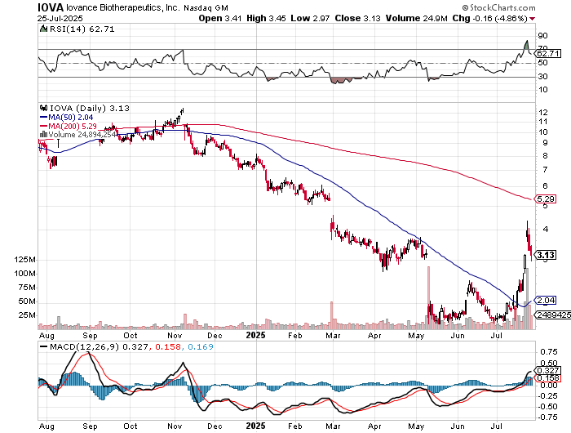Screen dimensions: 571x433
Task: Click the MA(50) 2.04 legend entry
Action: coord(71,117)
